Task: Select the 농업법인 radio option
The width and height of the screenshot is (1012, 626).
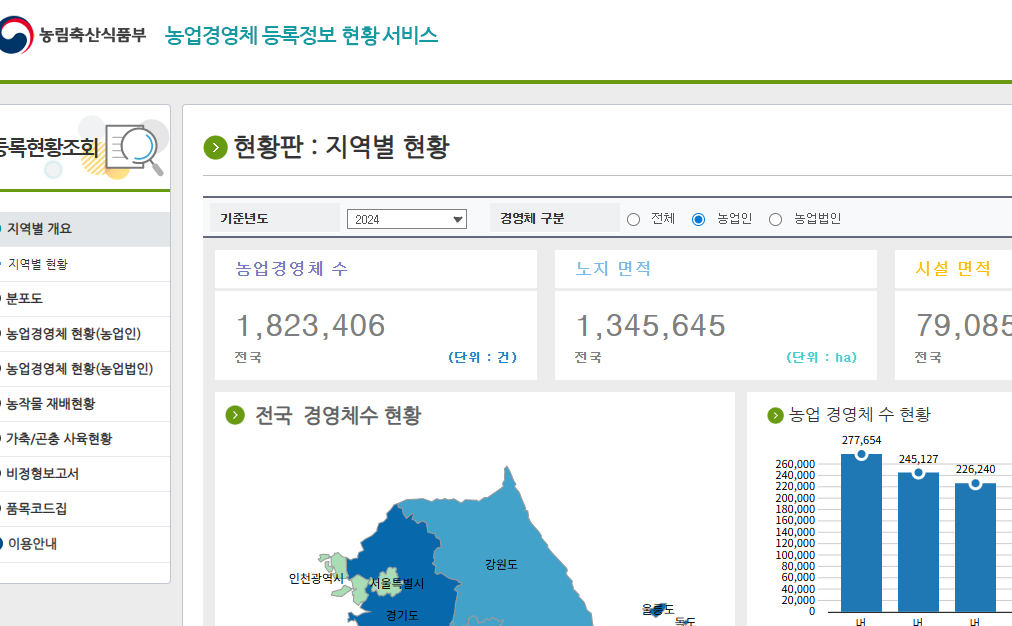Action: [775, 218]
